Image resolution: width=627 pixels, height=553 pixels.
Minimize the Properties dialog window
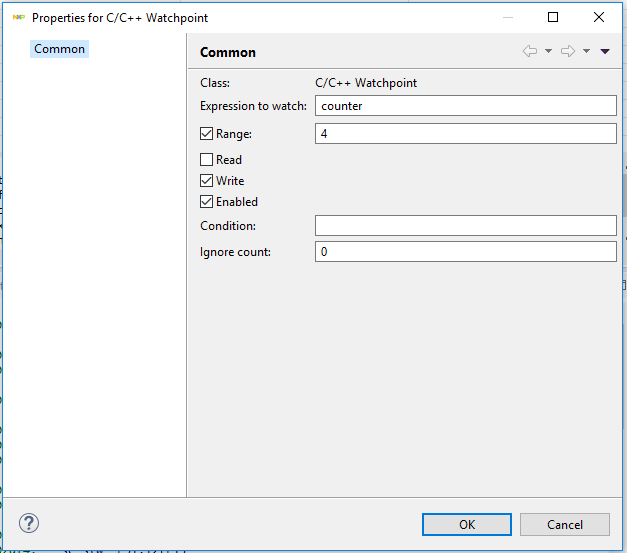tap(507, 17)
